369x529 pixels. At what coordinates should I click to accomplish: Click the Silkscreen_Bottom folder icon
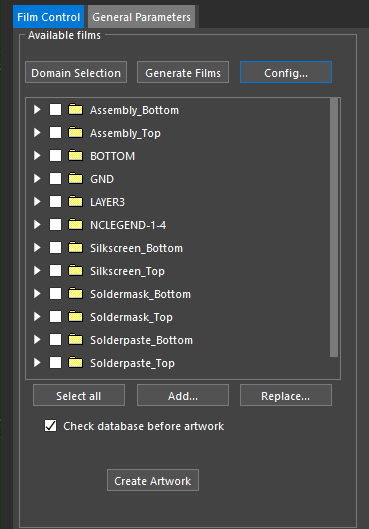click(76, 248)
